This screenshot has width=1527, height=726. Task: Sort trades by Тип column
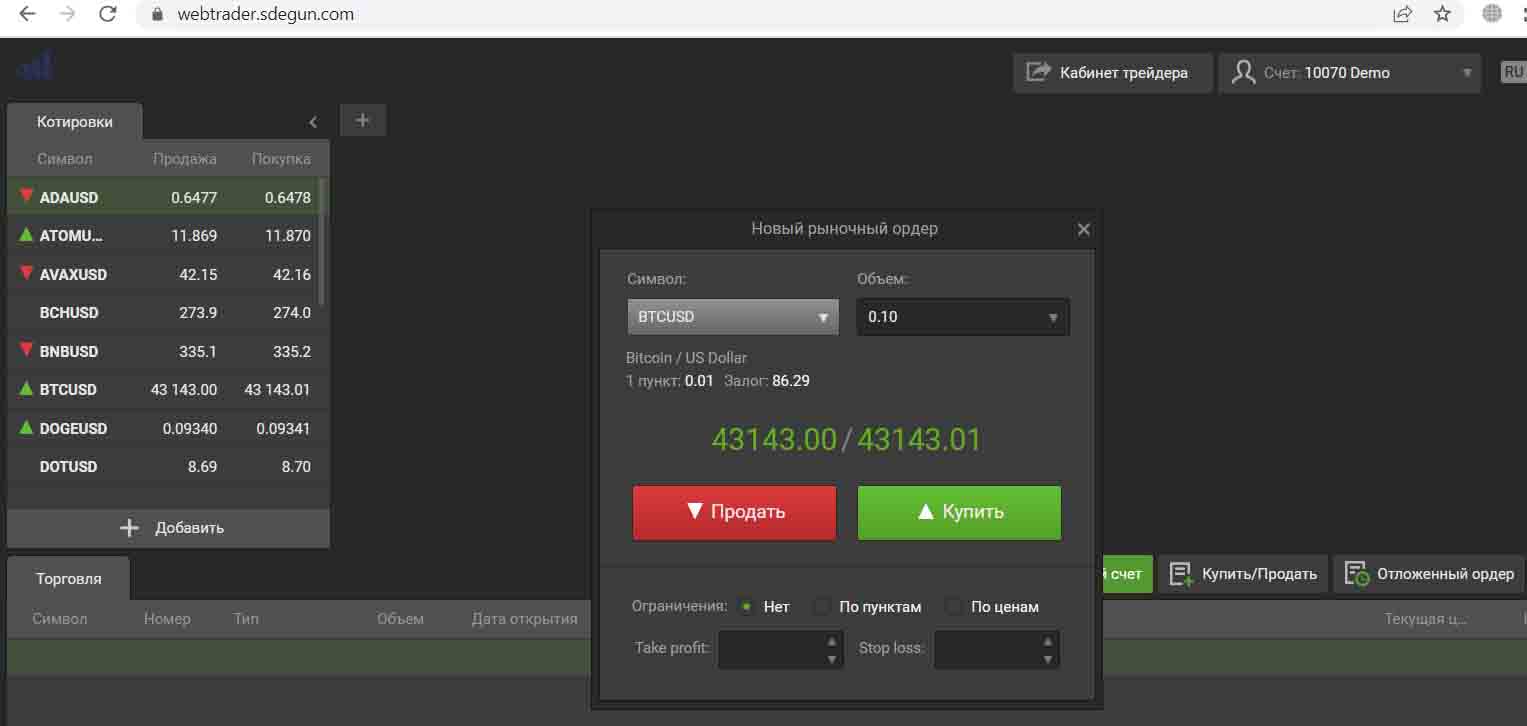246,619
